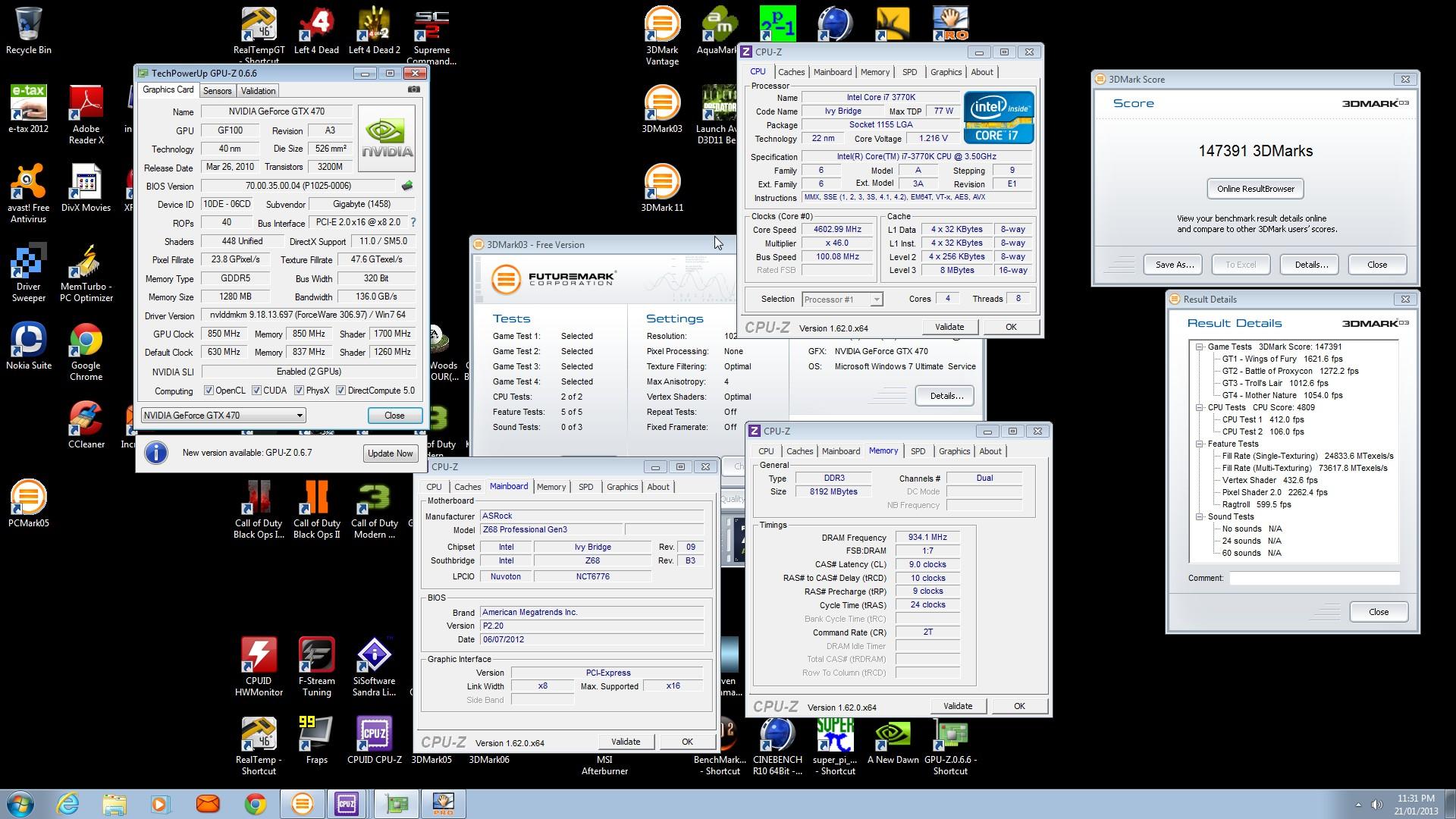1456x819 pixels.
Task: Toggle the DirectCompute 5.0 checkbox
Action: click(340, 391)
